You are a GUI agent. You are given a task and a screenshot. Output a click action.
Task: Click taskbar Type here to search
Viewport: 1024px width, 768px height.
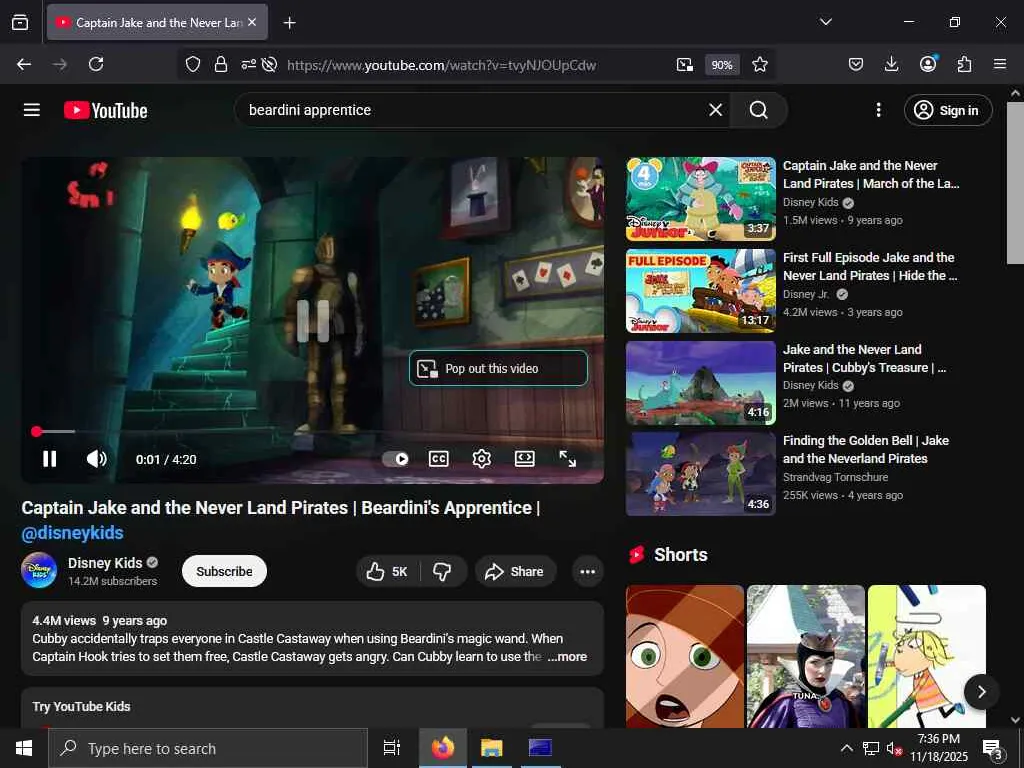coord(208,748)
